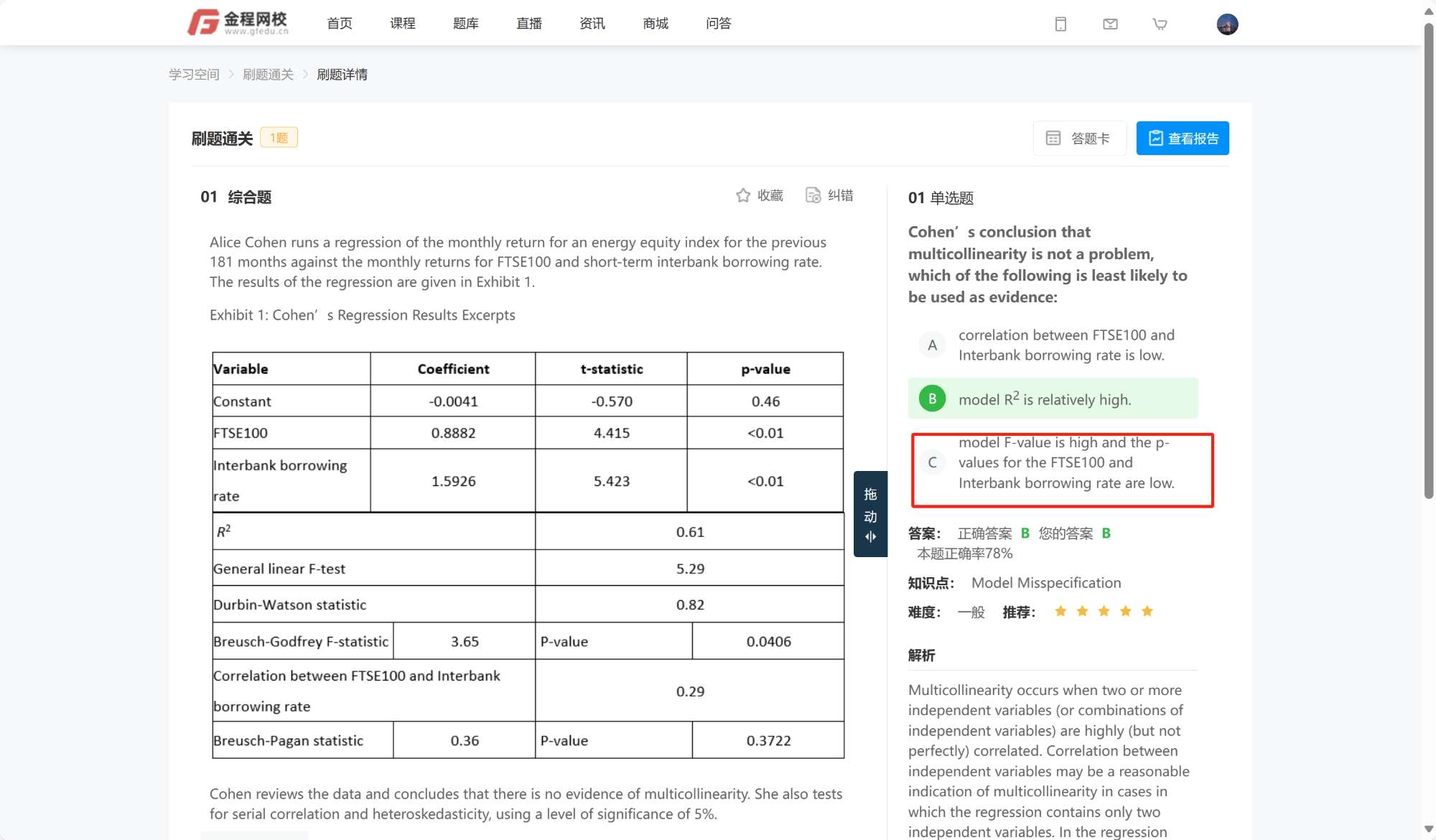Select answer option C about F-value
The width and height of the screenshot is (1436, 840).
coord(932,463)
